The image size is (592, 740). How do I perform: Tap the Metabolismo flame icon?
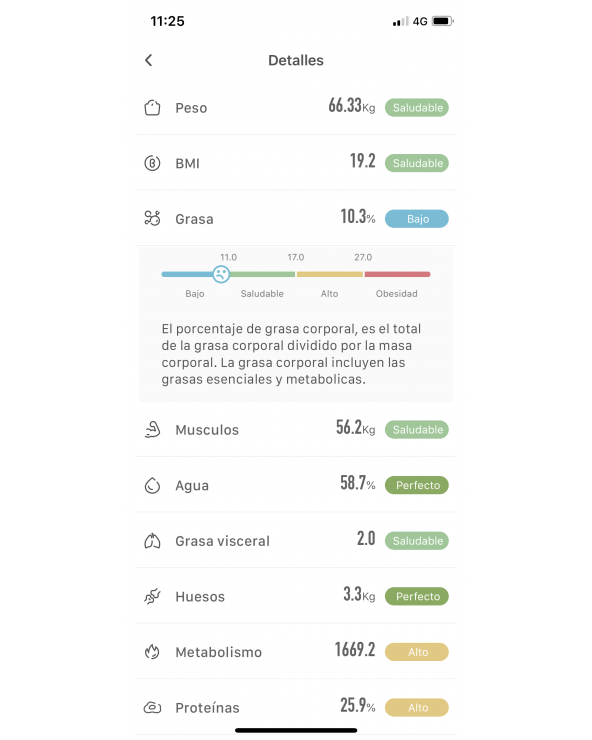[x=152, y=652]
